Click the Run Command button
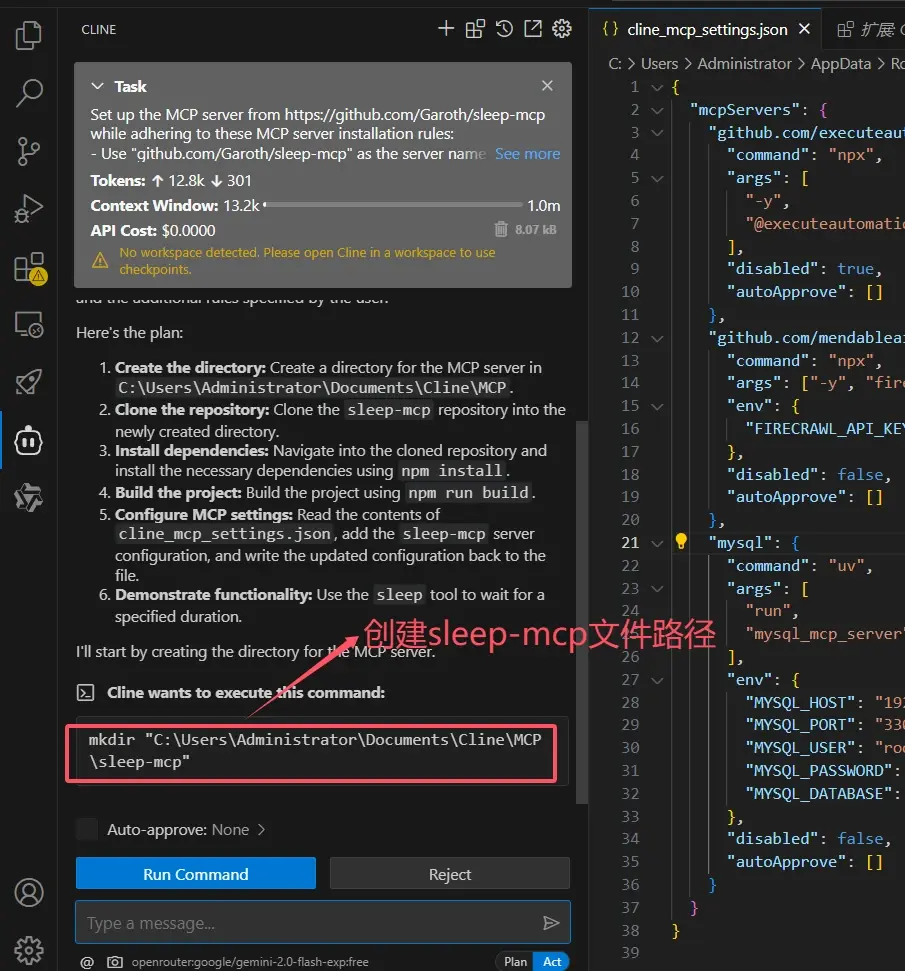Screen dimensions: 905x971 (x=195, y=874)
